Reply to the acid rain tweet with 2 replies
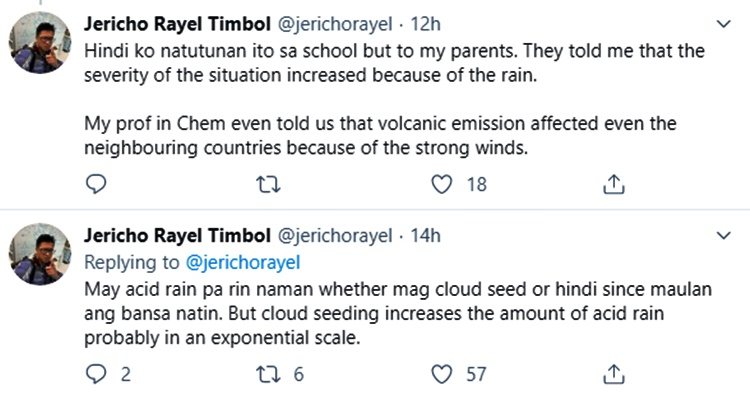Image resolution: width=750 pixels, height=399 pixels. [96, 374]
